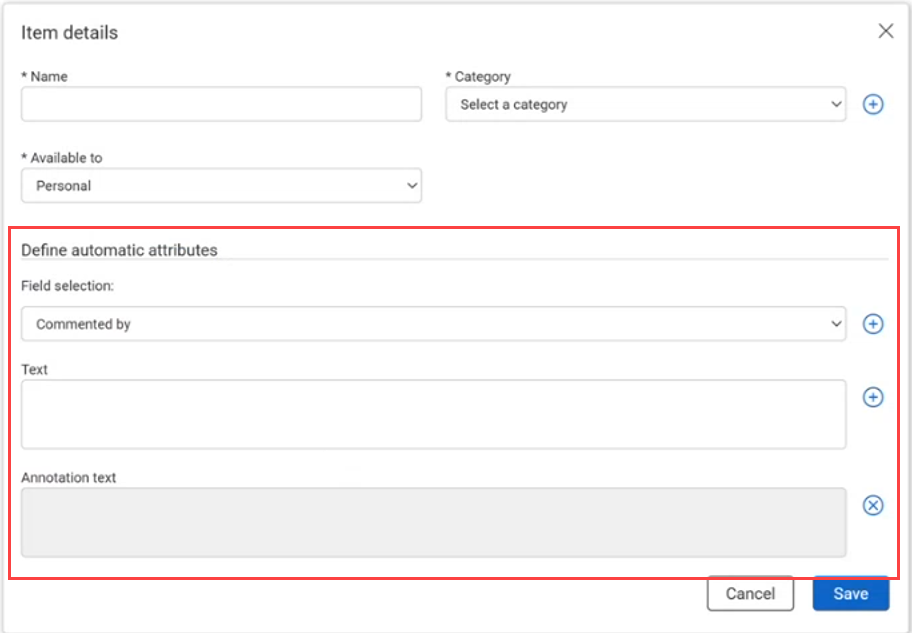Viewport: 912px width, 633px height.
Task: Add a new category using plus icon
Action: [x=873, y=104]
